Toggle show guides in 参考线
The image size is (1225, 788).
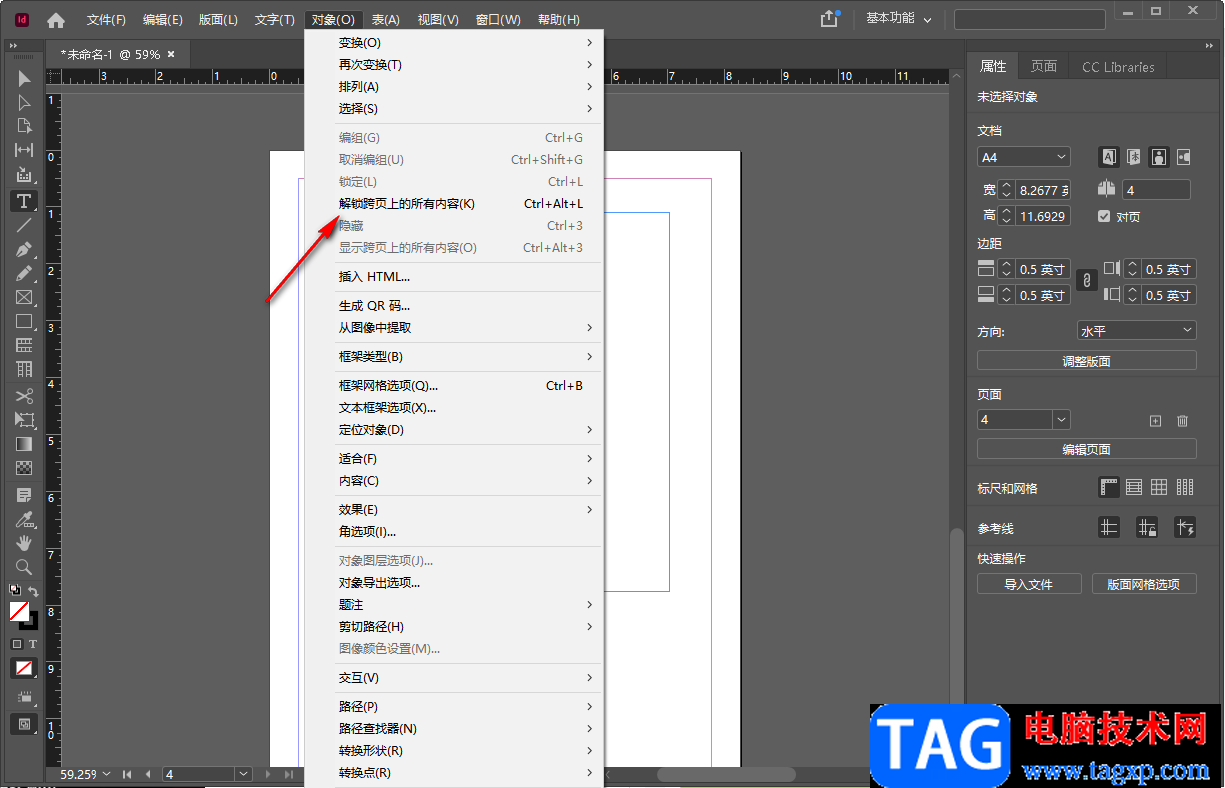point(1108,527)
